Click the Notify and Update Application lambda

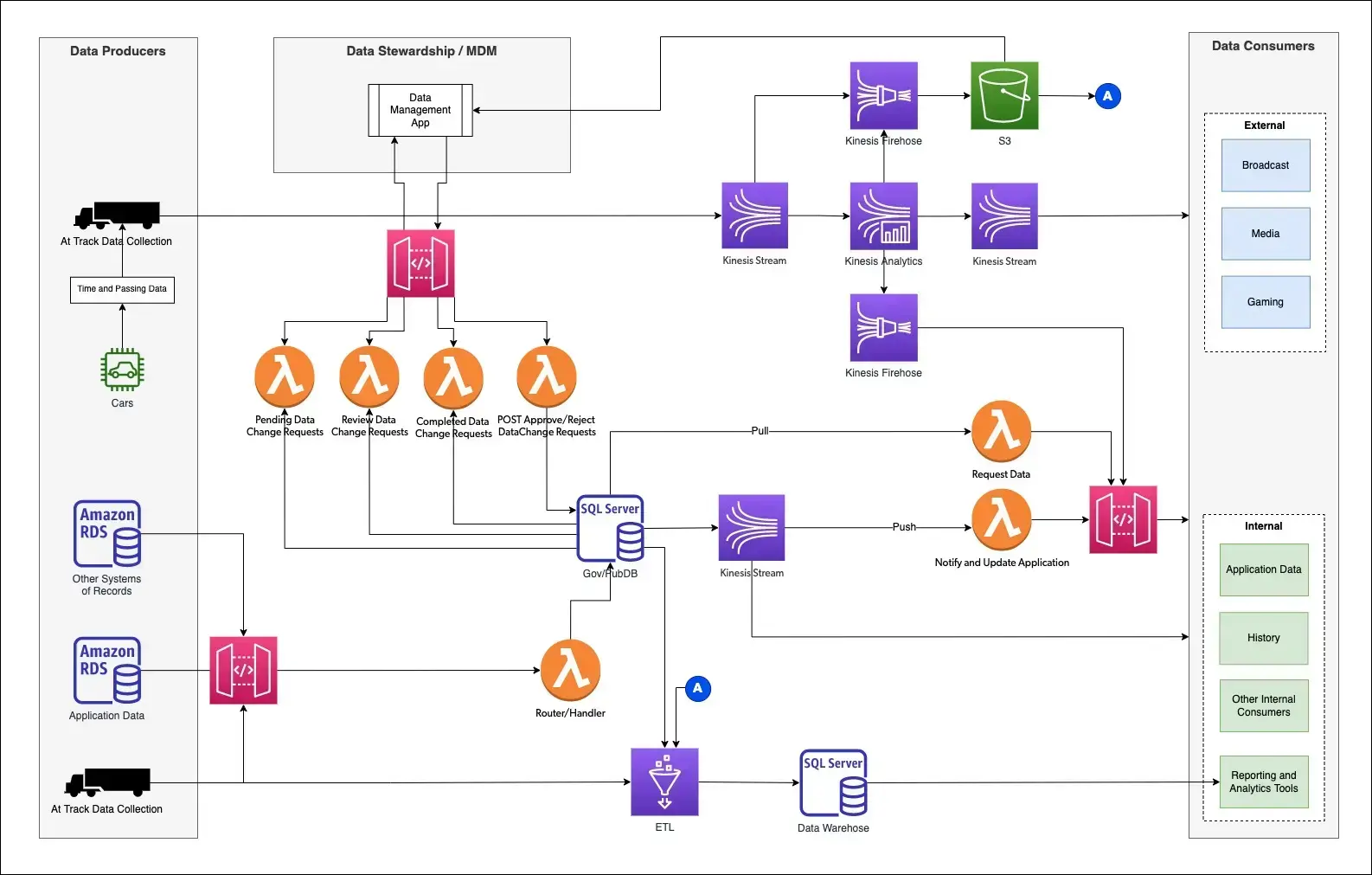point(1001,519)
